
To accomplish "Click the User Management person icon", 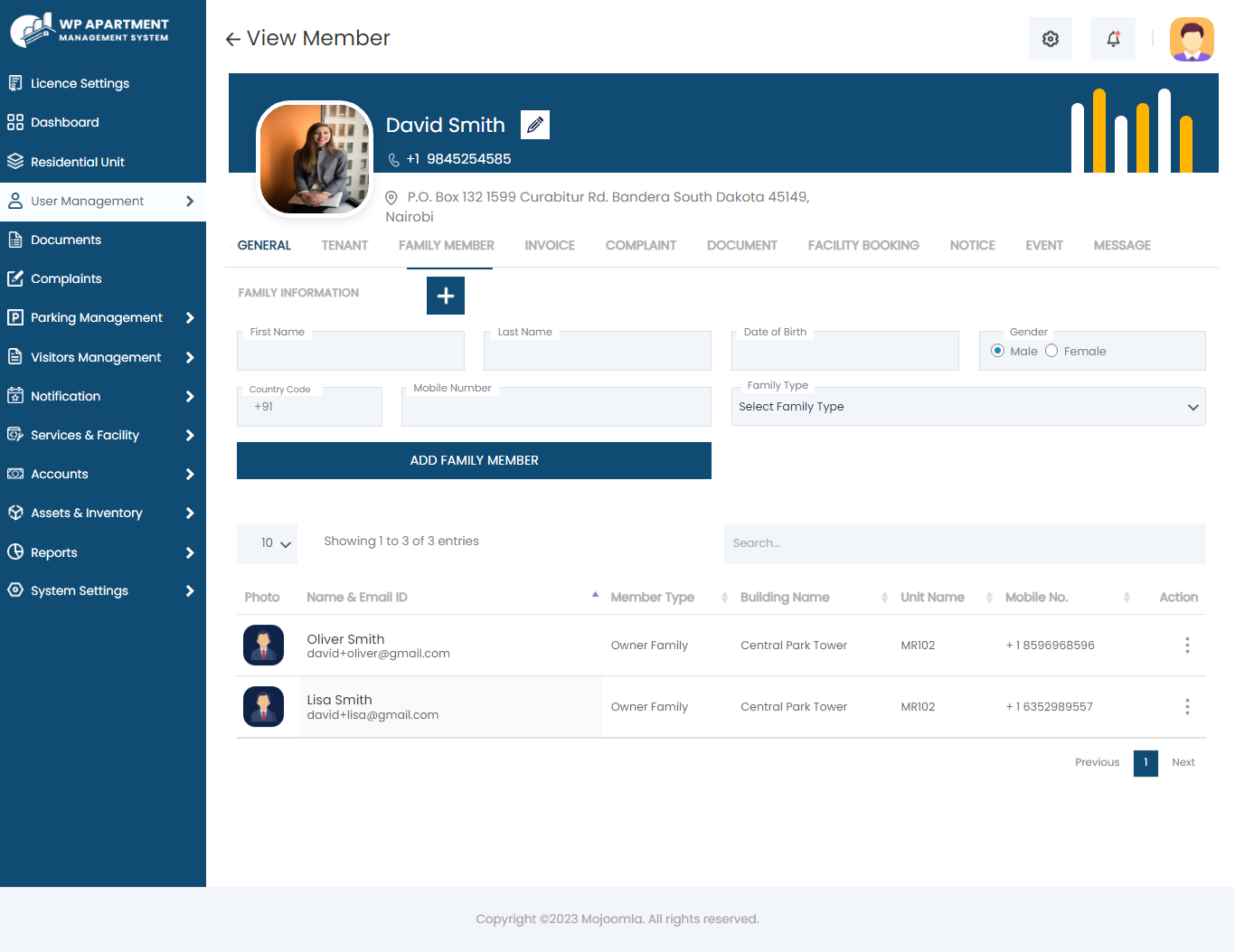I will [x=15, y=201].
